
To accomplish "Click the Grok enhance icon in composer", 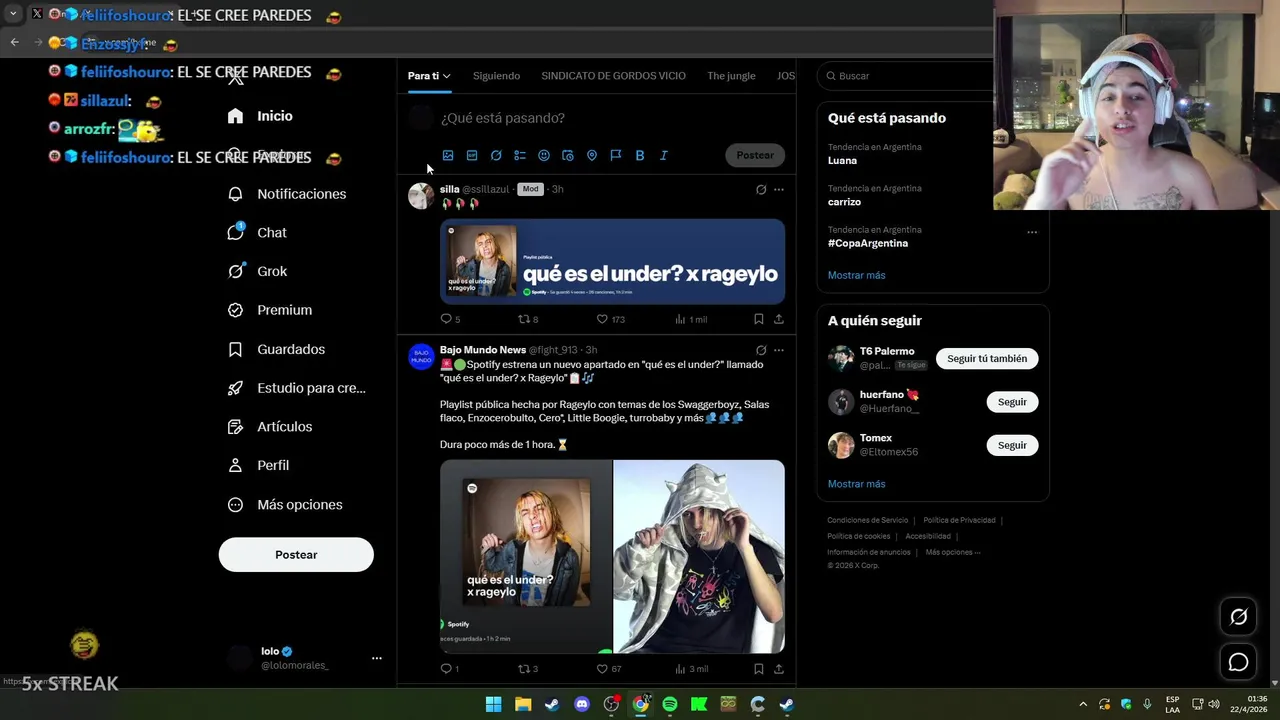I will (496, 155).
